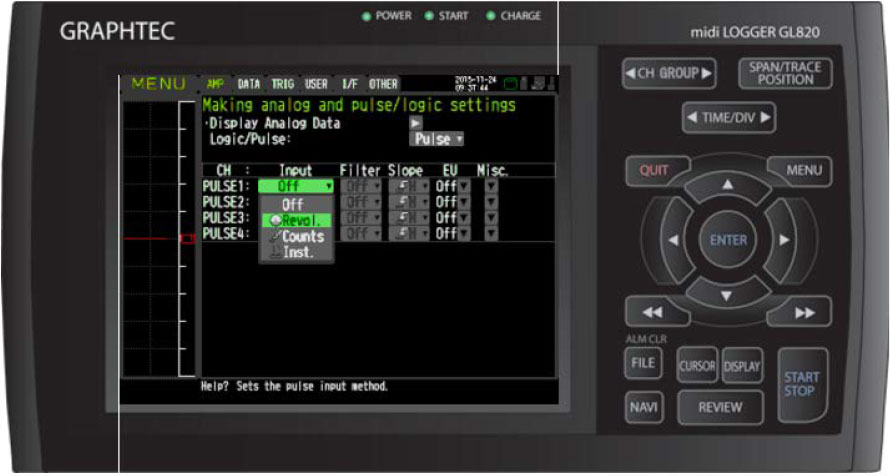The image size is (890, 476).
Task: Click the FILE key
Action: point(643,363)
